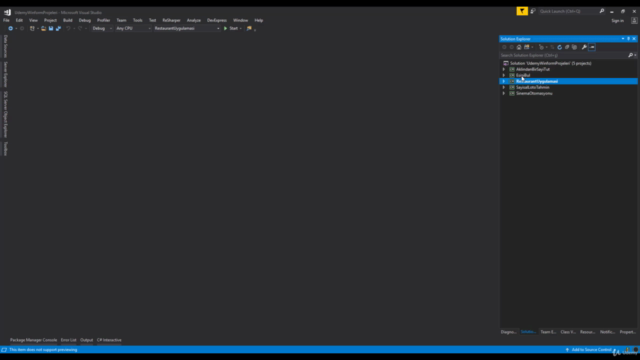Open the collapsed Toolbox side tab
The image size is (640, 360).
(5, 149)
